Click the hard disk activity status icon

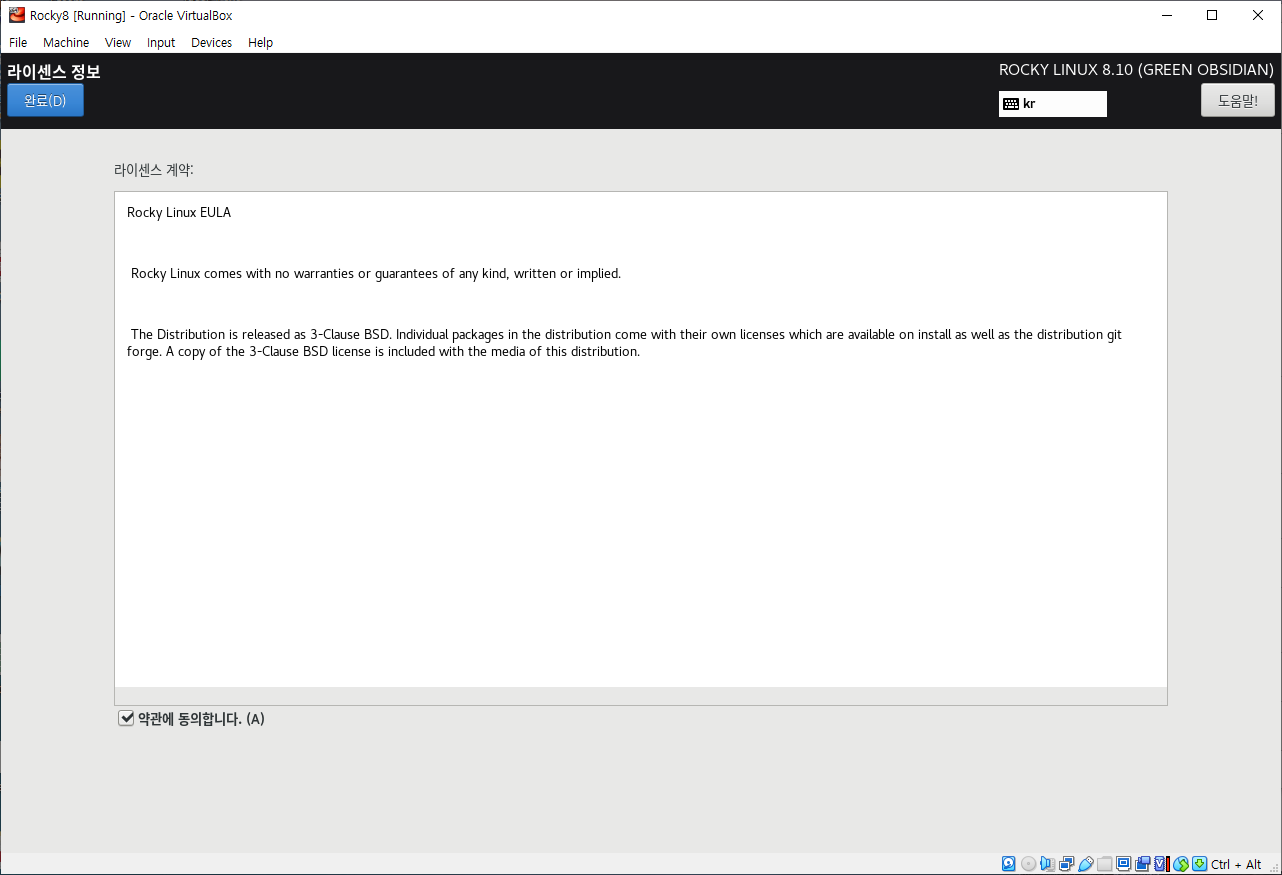point(1009,864)
